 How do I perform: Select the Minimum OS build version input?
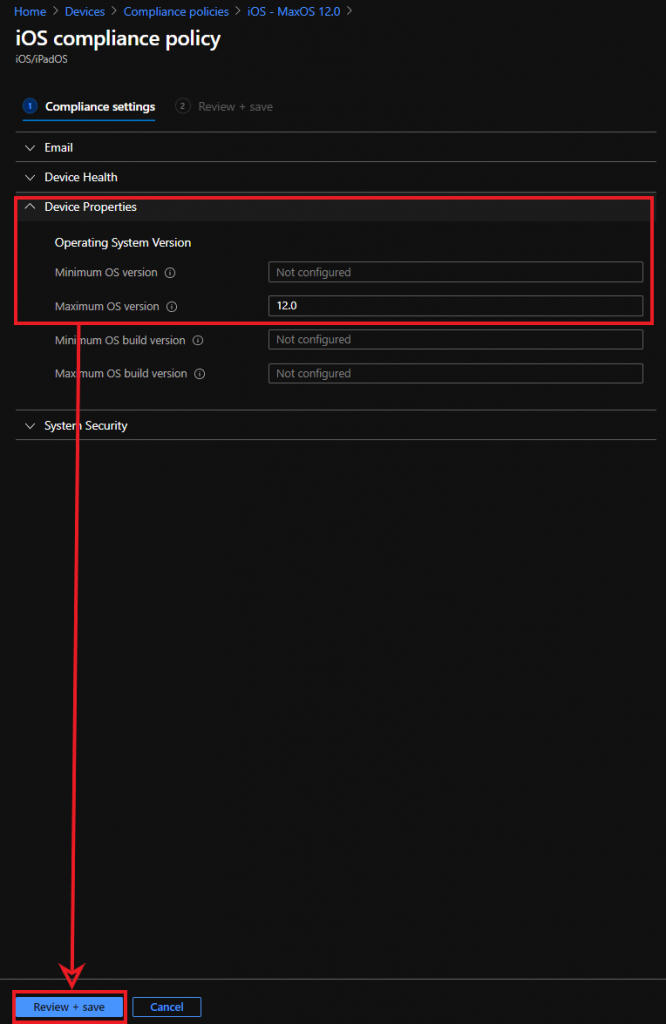pyautogui.click(x=455, y=340)
